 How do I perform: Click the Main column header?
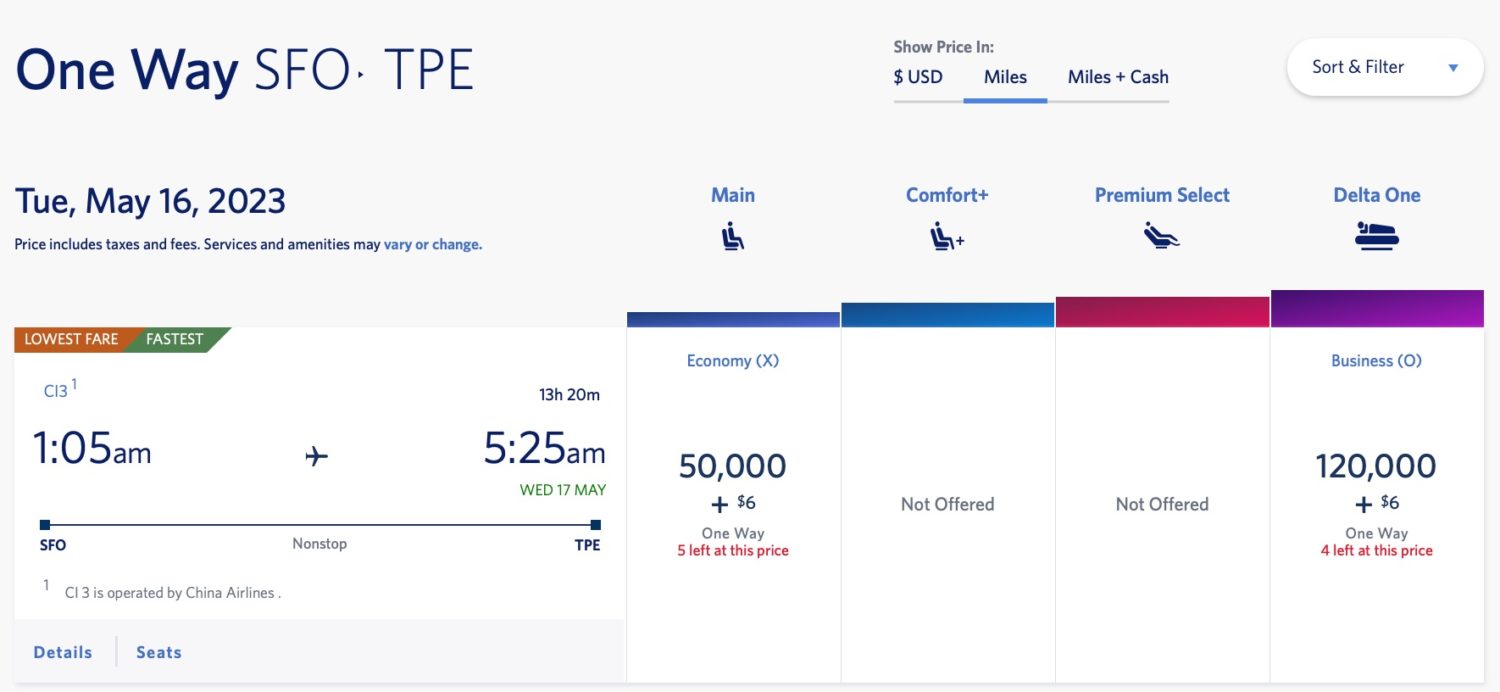[x=733, y=195]
